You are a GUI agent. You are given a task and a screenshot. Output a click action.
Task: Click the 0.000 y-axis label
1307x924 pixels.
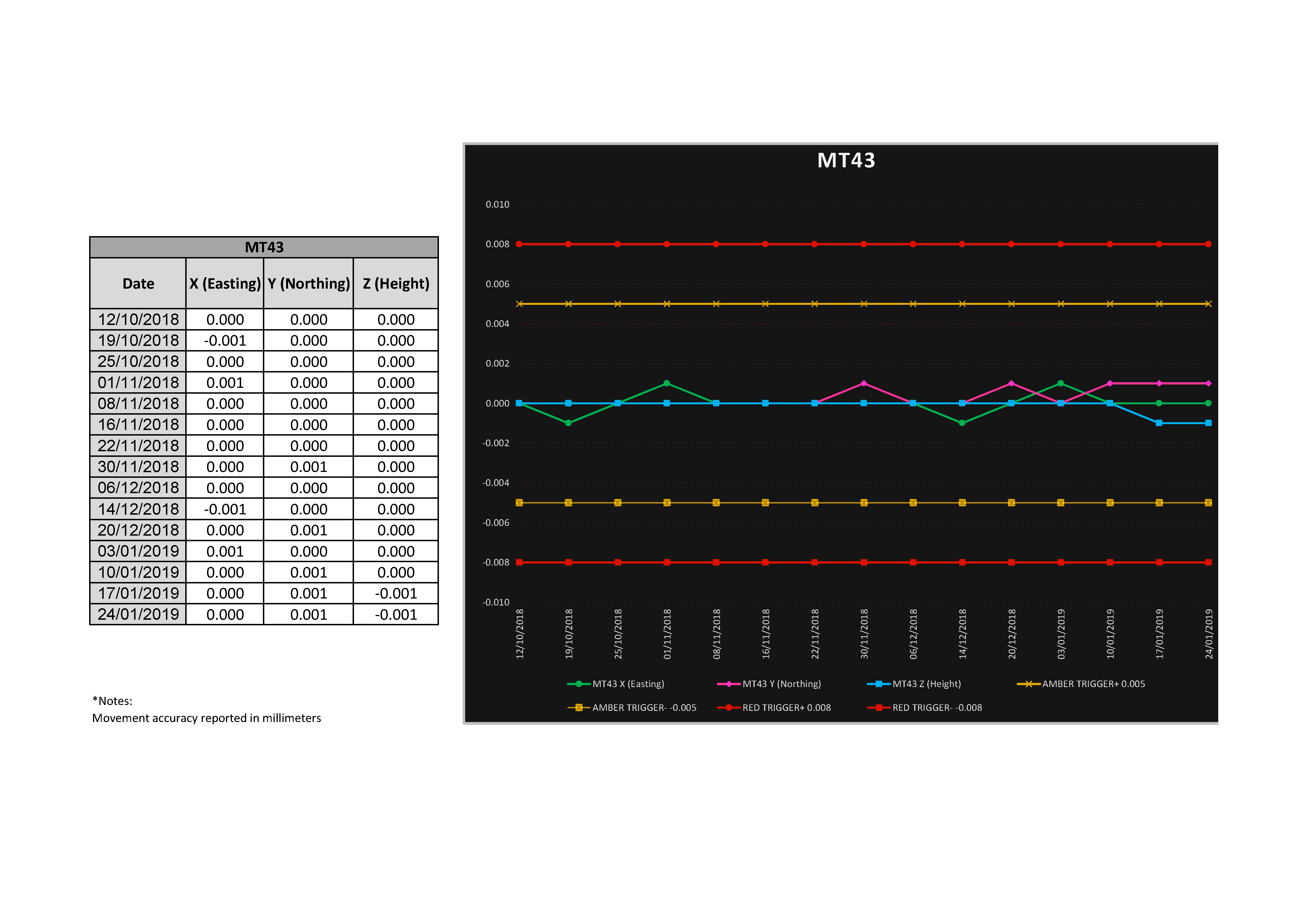pos(497,403)
